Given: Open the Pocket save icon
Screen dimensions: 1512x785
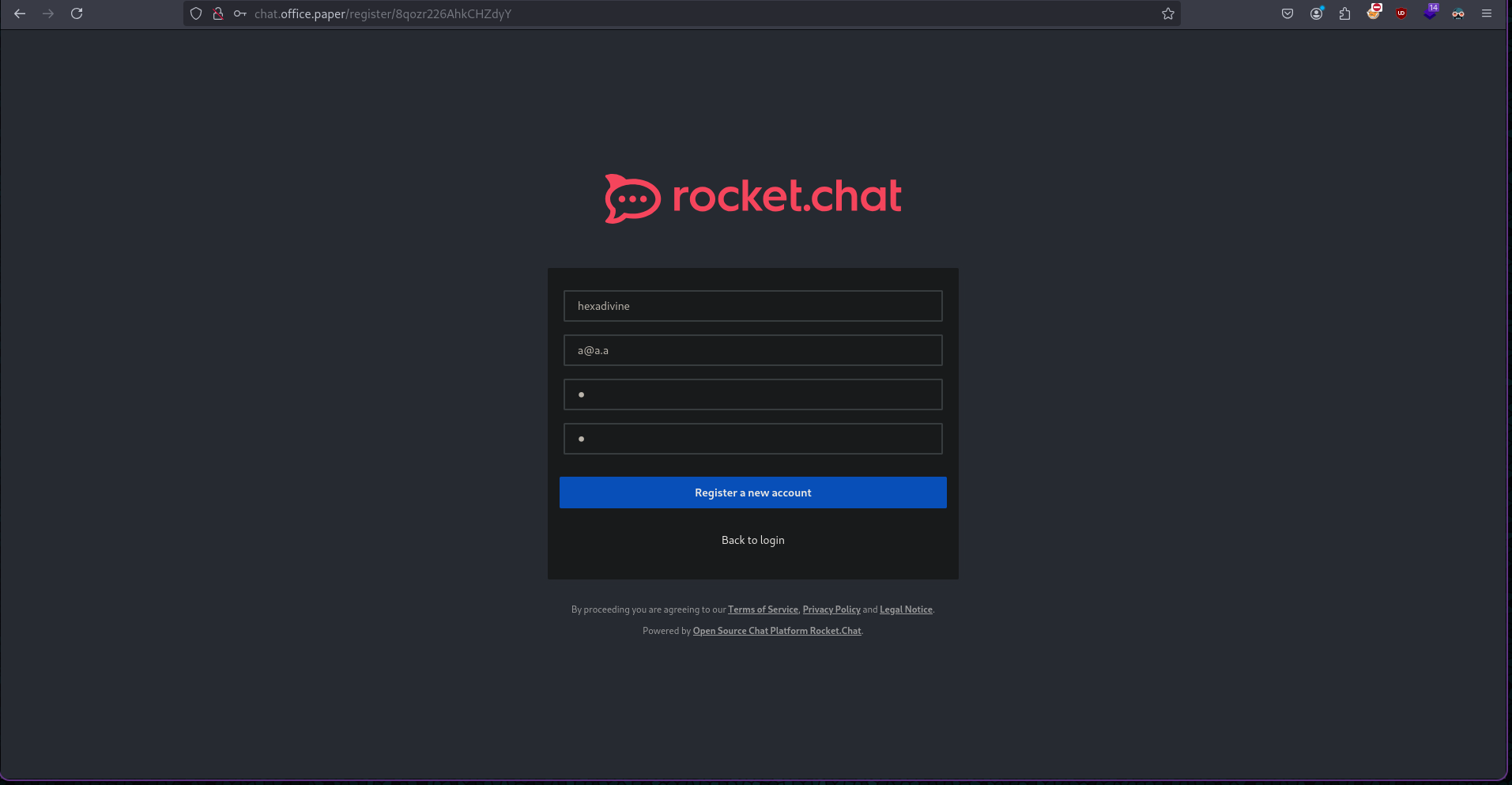Looking at the screenshot, I should (x=1288, y=13).
